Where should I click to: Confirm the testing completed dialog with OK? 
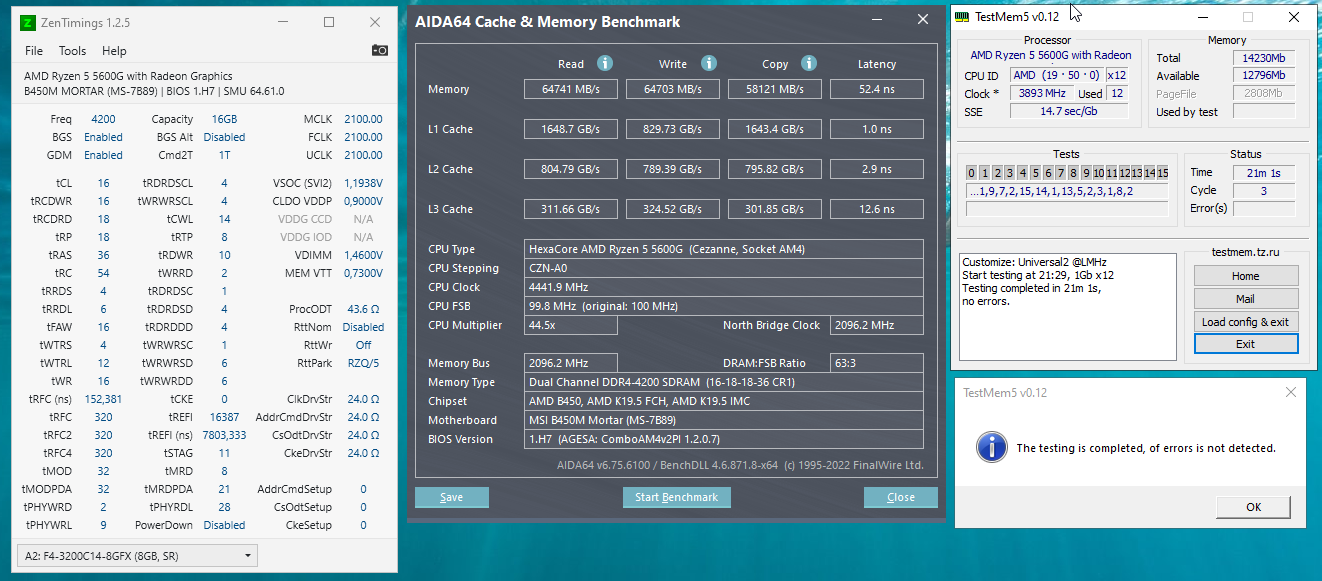tap(1253, 507)
